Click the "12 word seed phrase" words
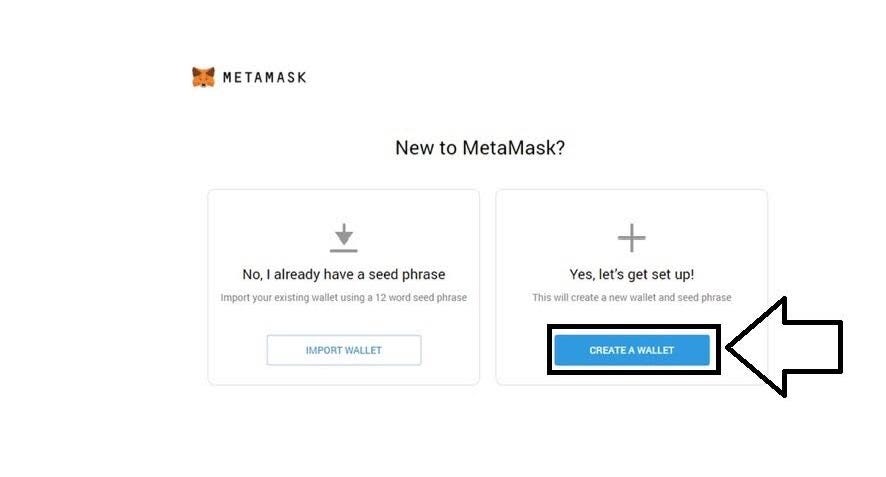This screenshot has height=477, width=886. pos(421,297)
